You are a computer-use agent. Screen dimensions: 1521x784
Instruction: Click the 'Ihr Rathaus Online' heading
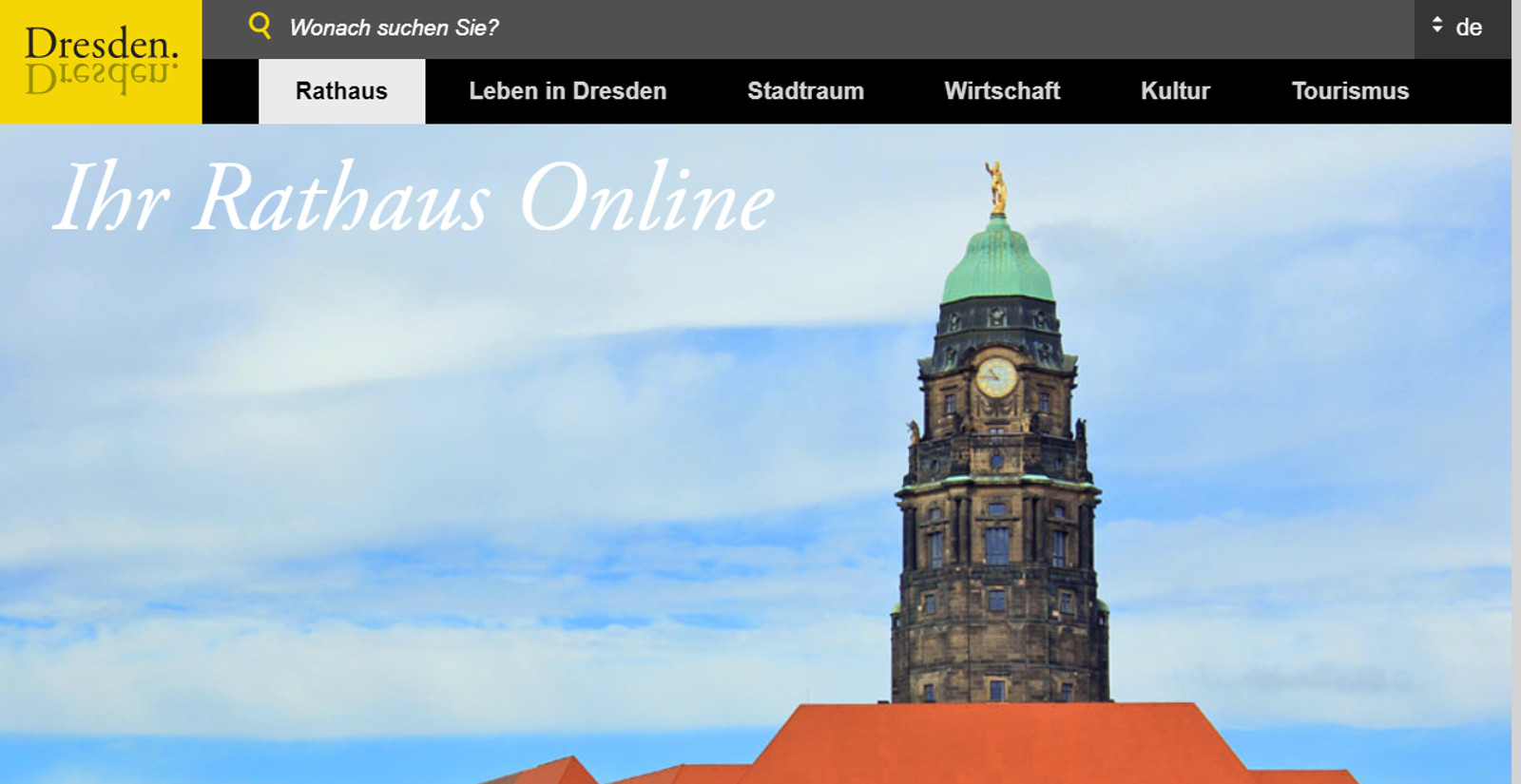click(414, 198)
